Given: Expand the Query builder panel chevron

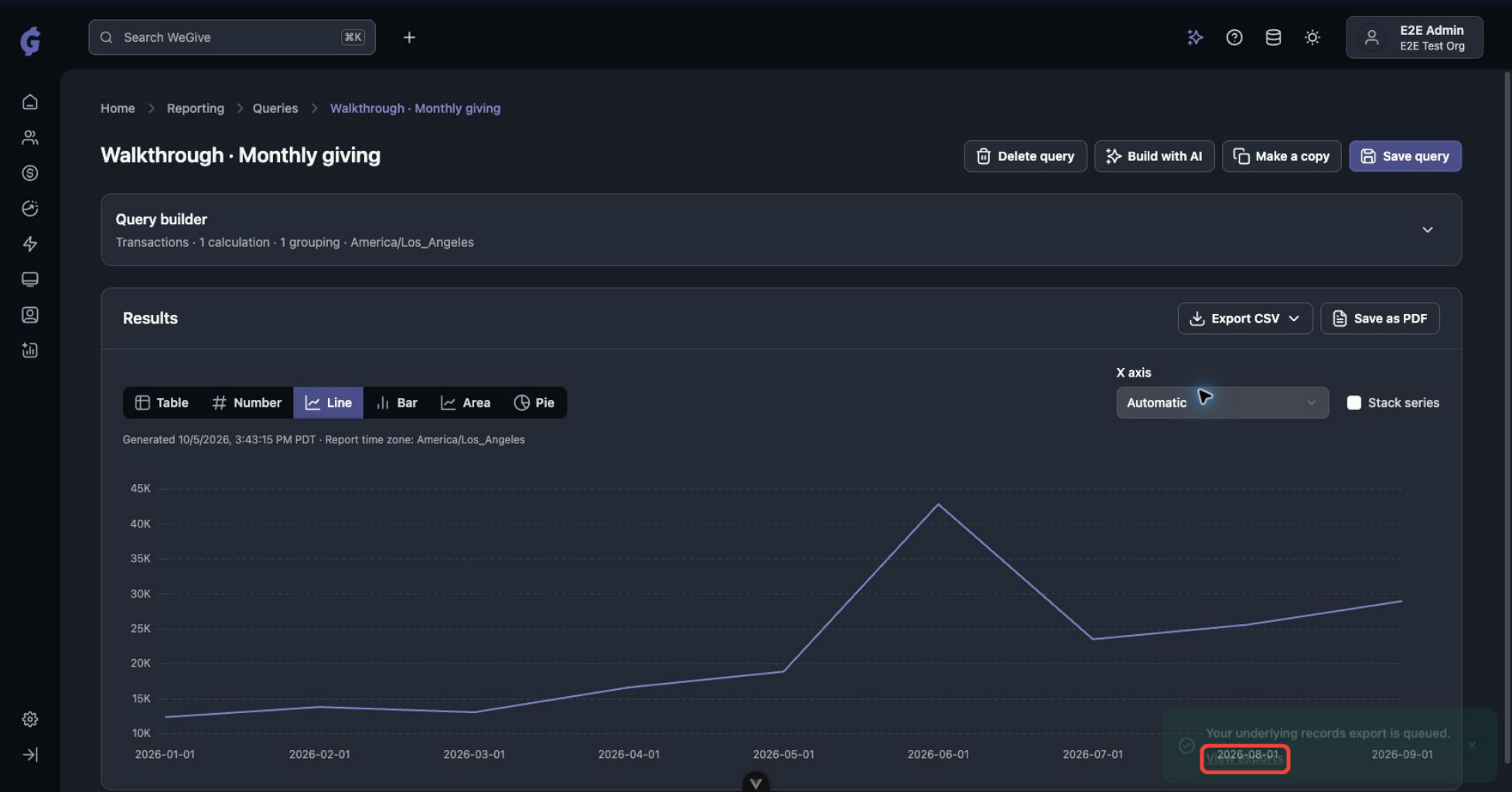Looking at the screenshot, I should point(1428,230).
